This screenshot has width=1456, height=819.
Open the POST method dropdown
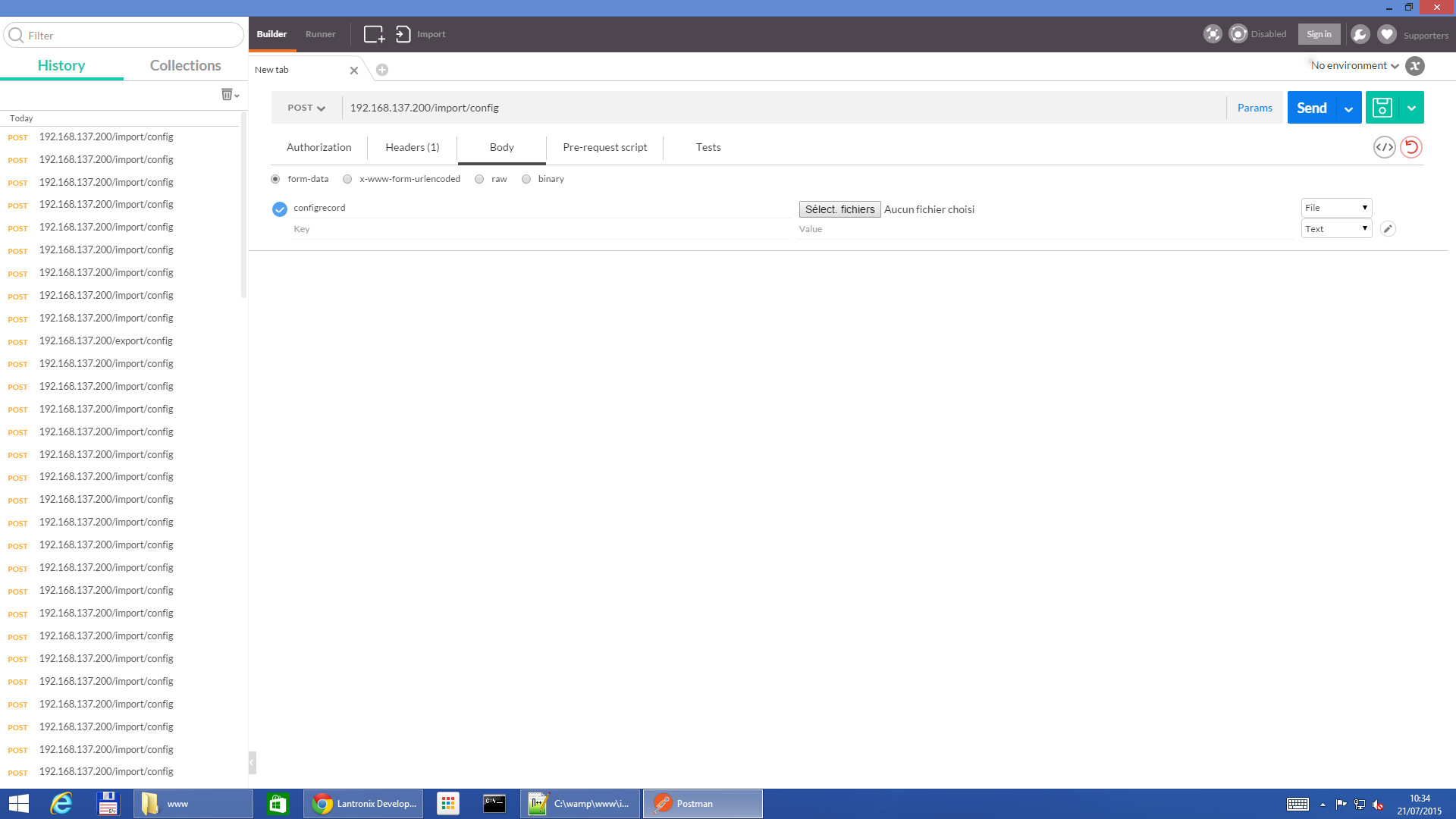click(306, 108)
